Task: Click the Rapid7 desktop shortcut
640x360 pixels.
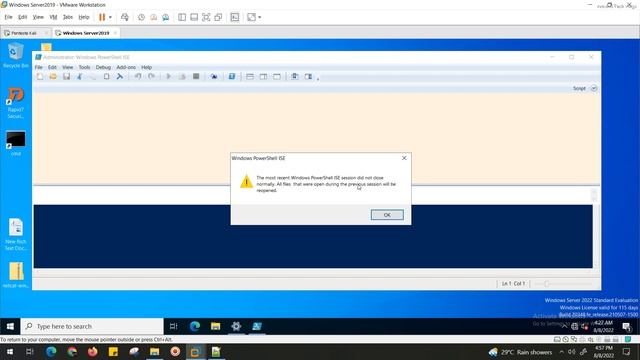Action: click(x=16, y=103)
